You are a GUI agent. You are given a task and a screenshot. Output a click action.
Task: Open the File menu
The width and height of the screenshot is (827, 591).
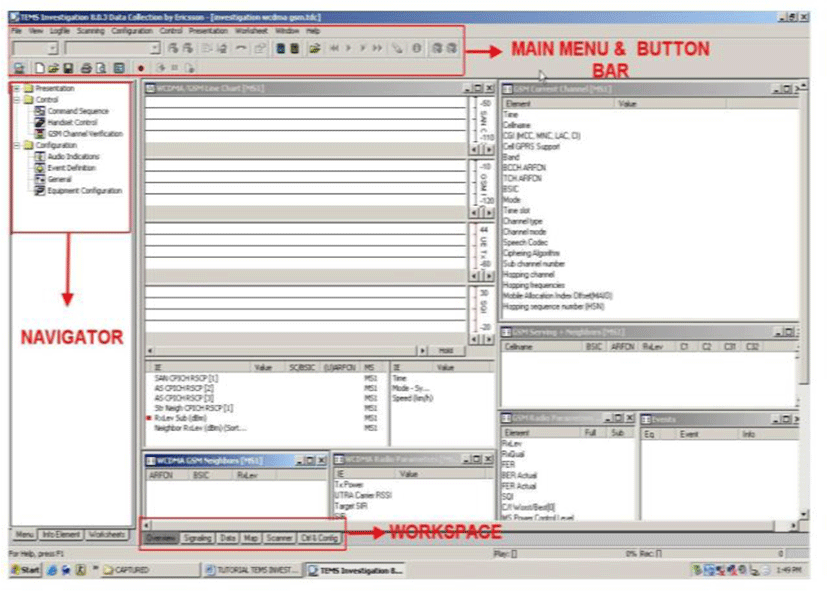pyautogui.click(x=16, y=31)
